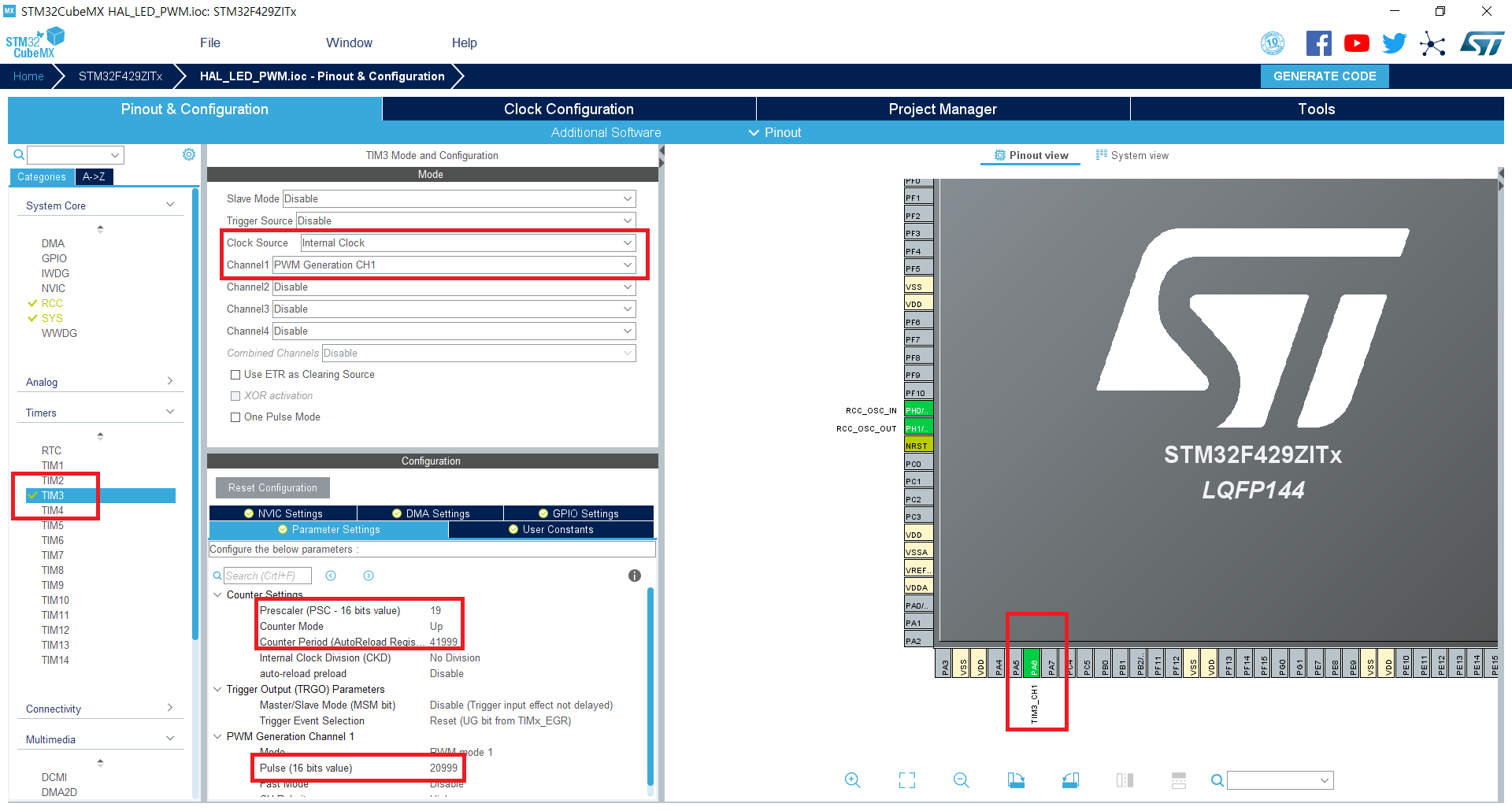Open the File menu
Screen dimensions: 1512x811
tap(210, 43)
